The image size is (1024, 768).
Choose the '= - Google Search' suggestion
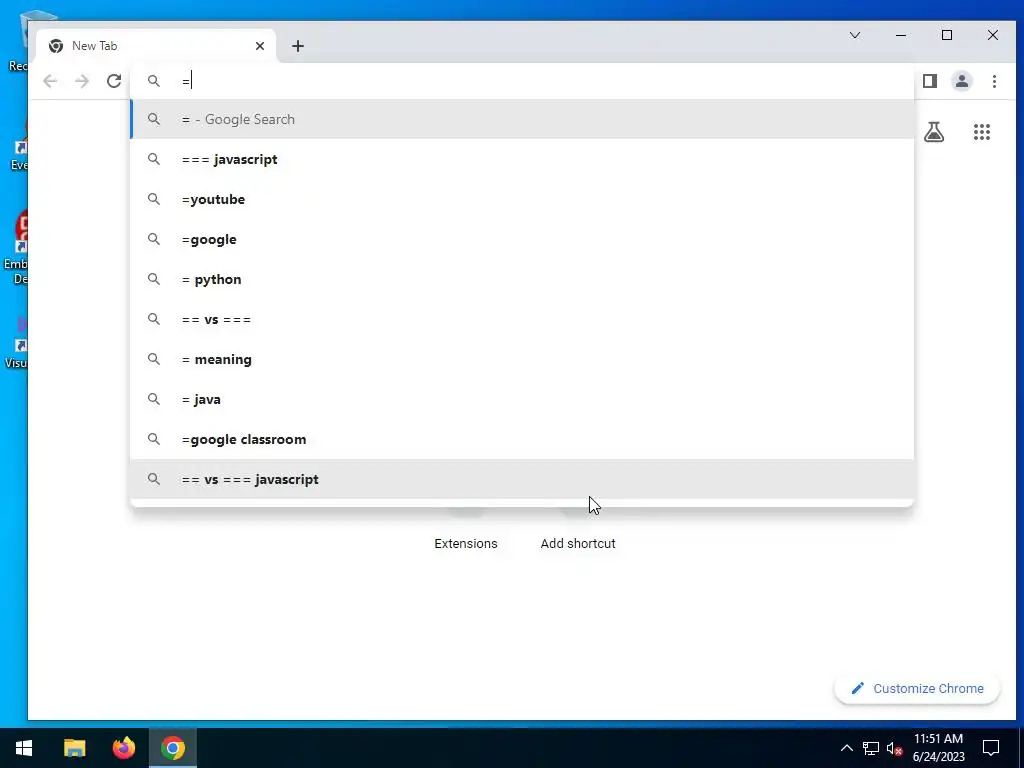pos(522,120)
